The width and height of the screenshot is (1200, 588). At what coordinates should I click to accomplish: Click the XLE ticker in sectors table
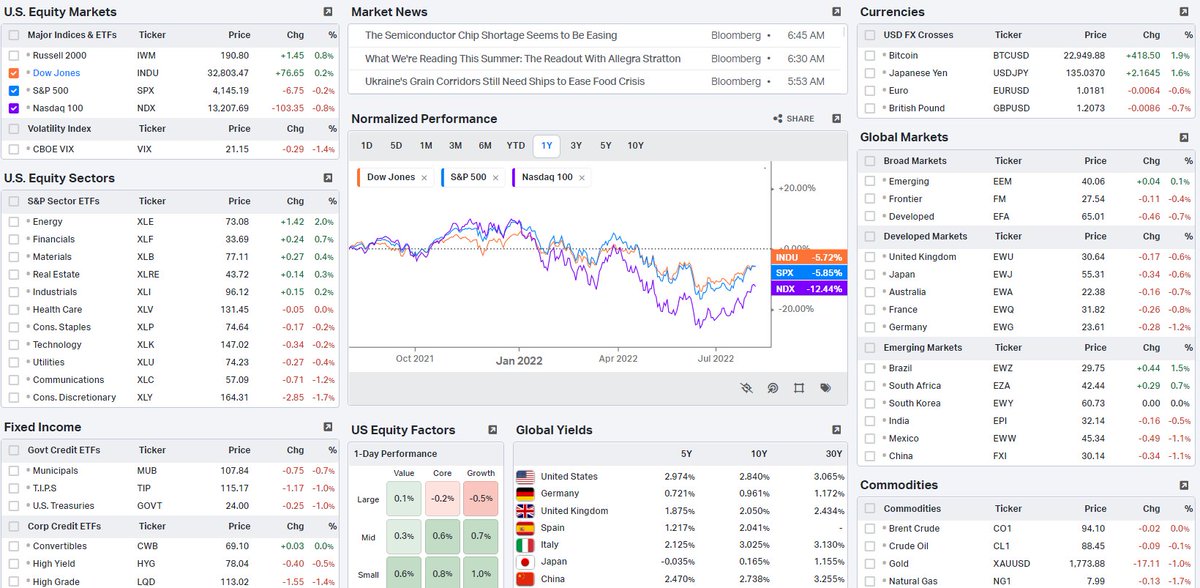tap(145, 222)
